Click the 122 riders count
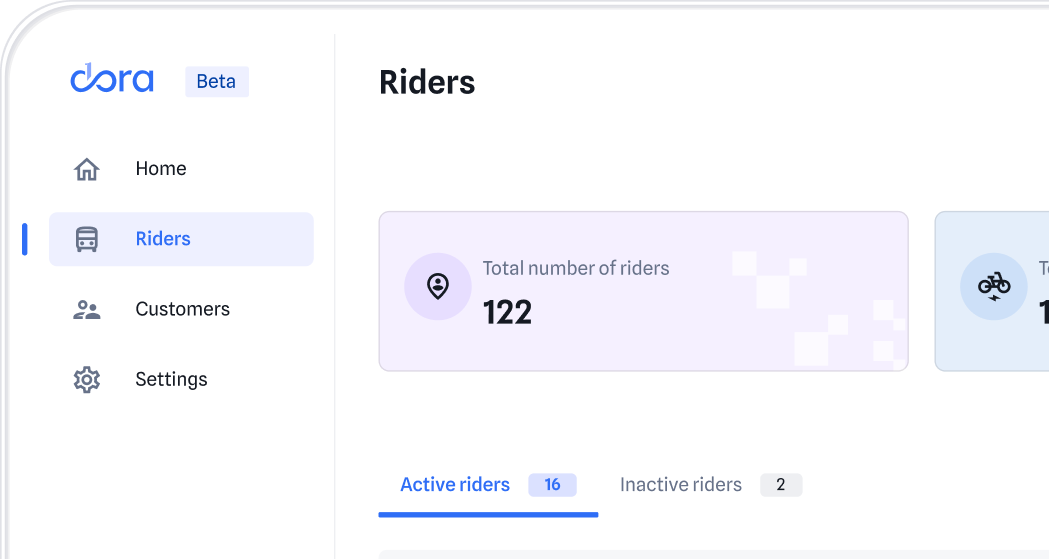The height and width of the screenshot is (559, 1049). (507, 313)
